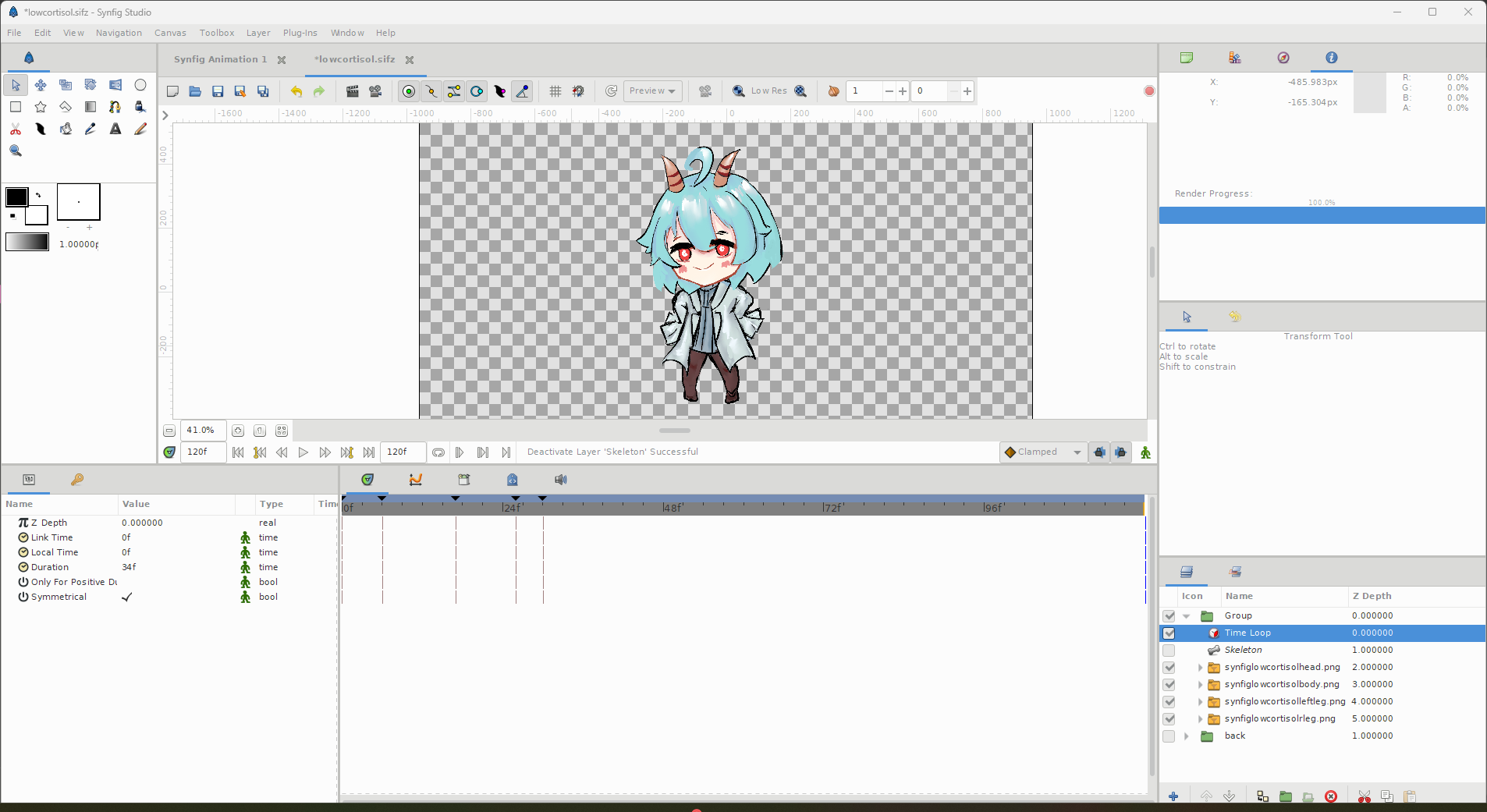Expand the synfiglowcortisolbody.png layer

click(x=1200, y=685)
